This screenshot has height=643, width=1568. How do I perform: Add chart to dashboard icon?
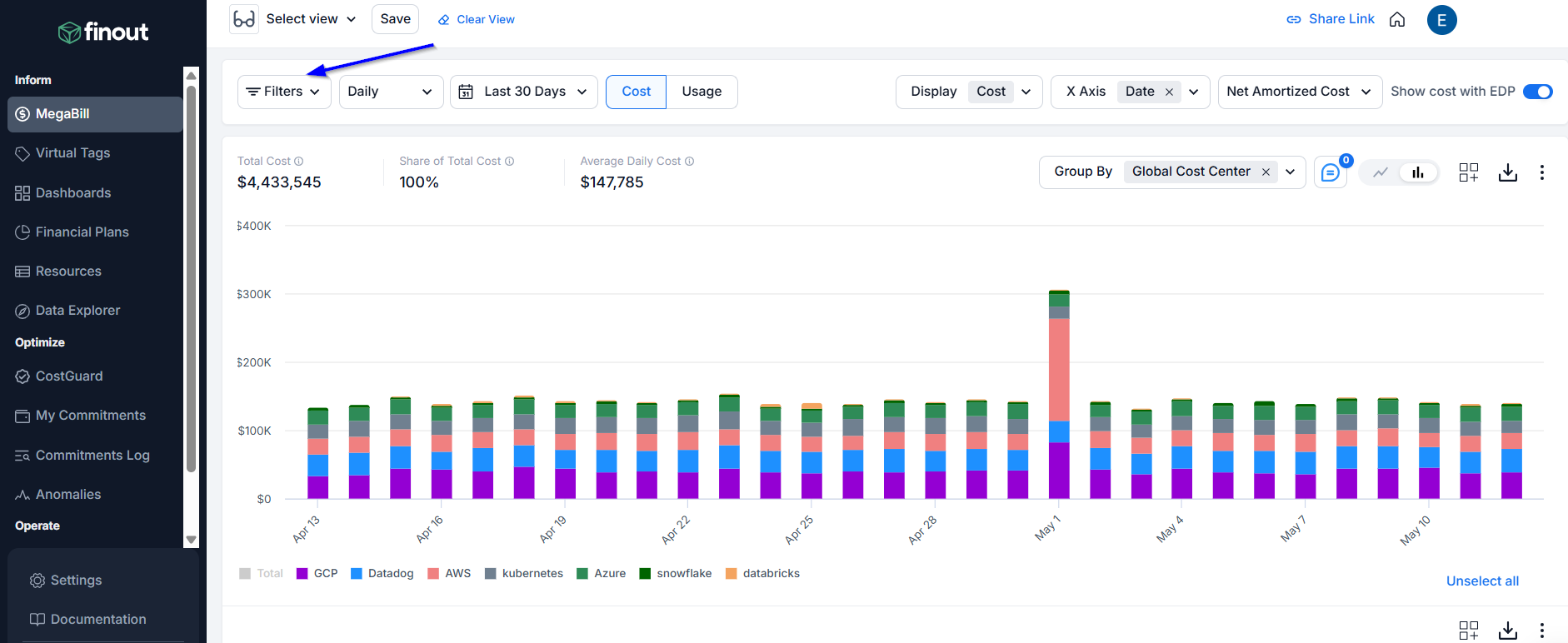(1469, 172)
